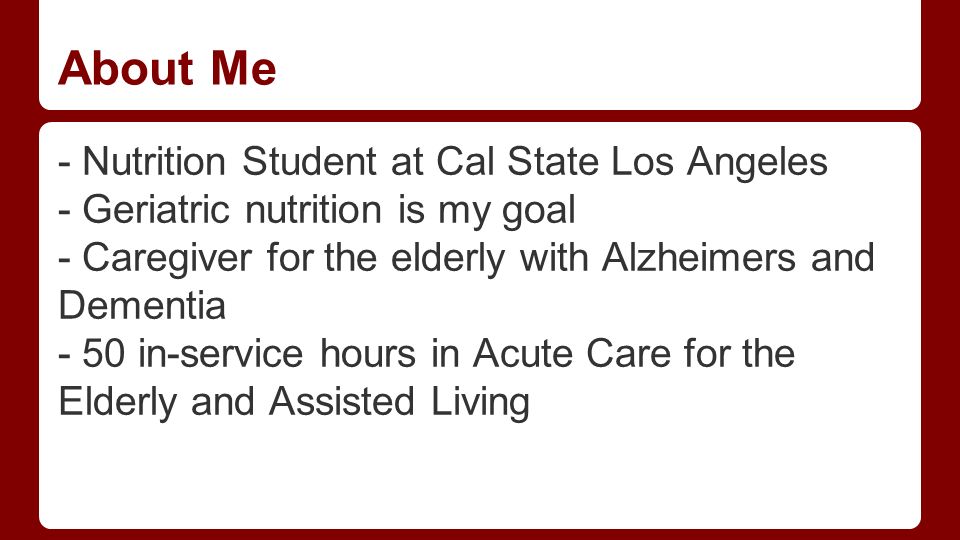Select the 50 in-service hours line
The width and height of the screenshot is (960, 540).
[x=427, y=353]
